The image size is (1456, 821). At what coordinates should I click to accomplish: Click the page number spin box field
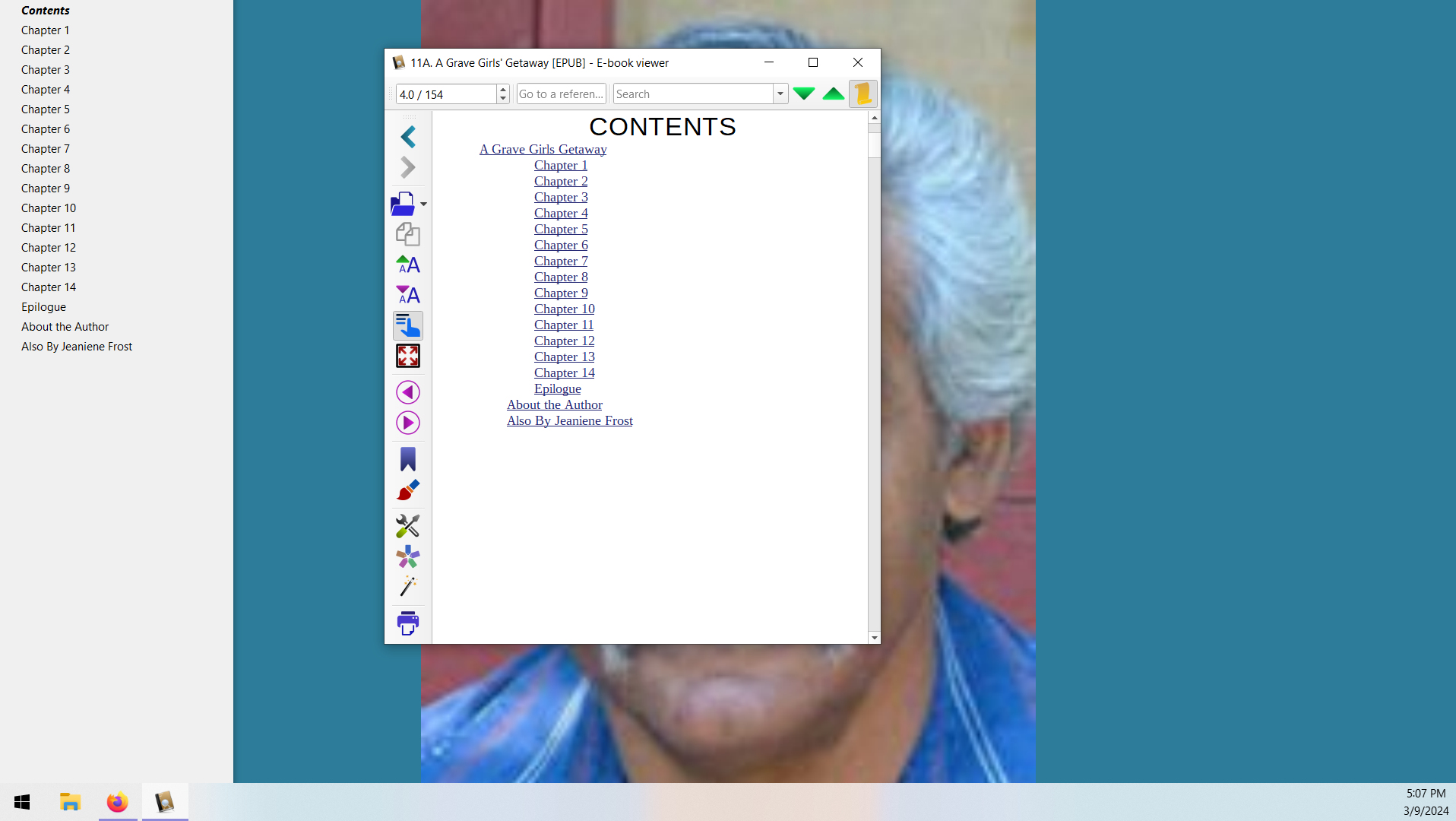click(x=447, y=94)
